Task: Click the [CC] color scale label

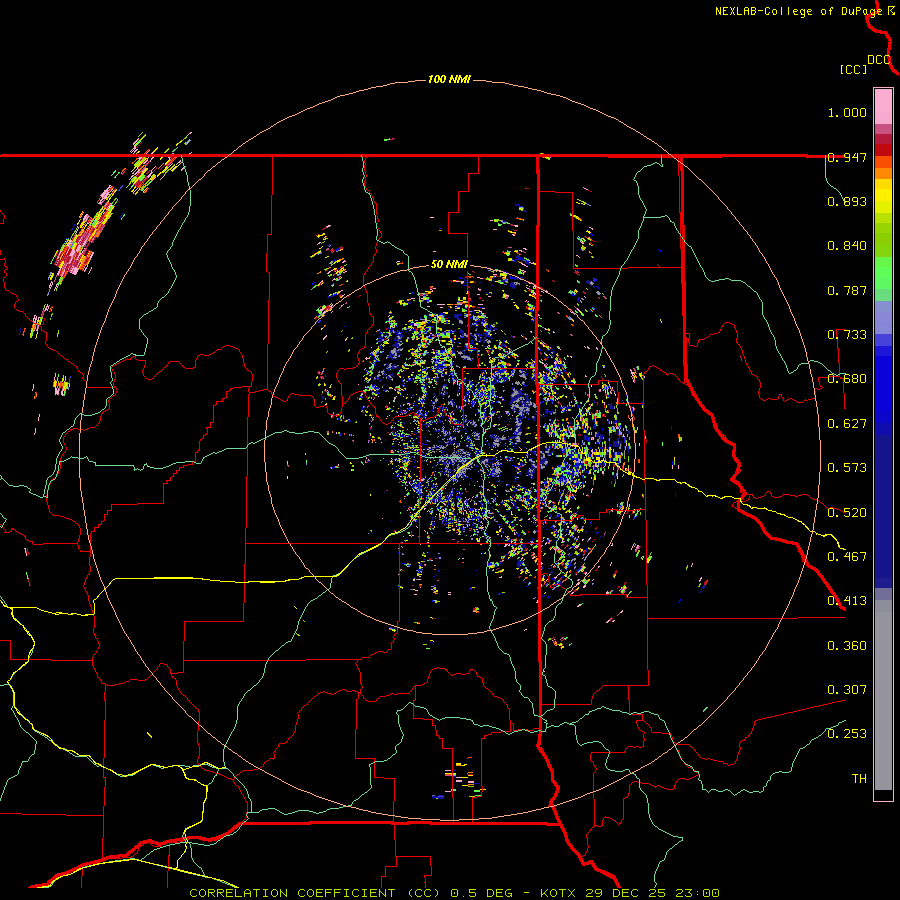Action: (x=853, y=69)
